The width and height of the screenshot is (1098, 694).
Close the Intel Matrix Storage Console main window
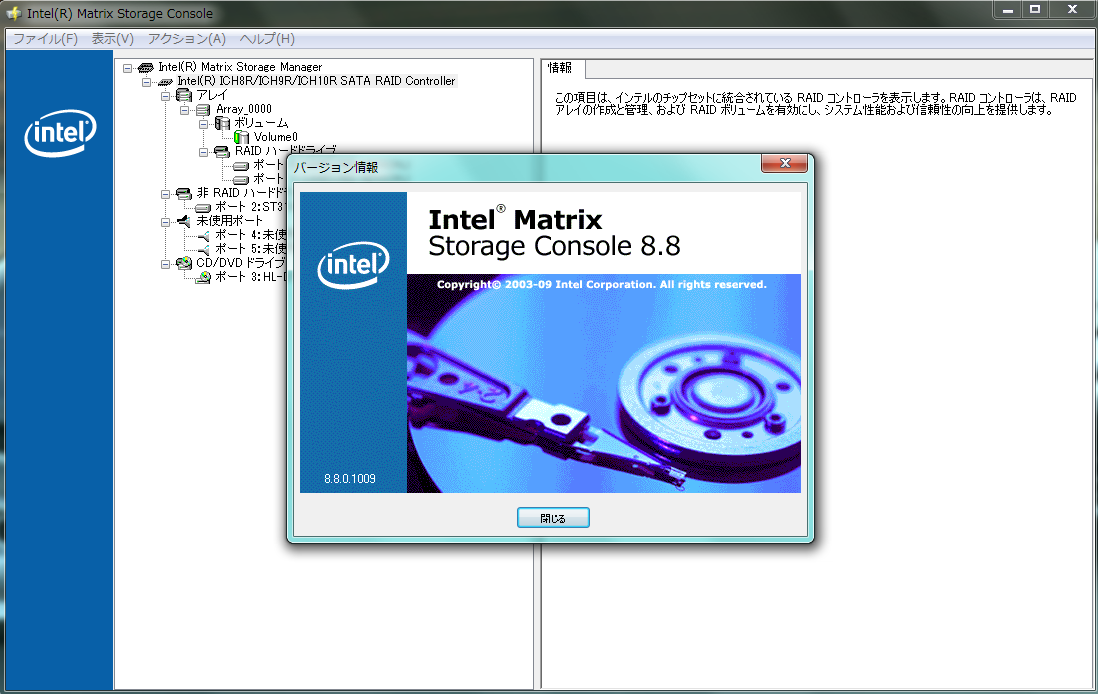[1072, 10]
